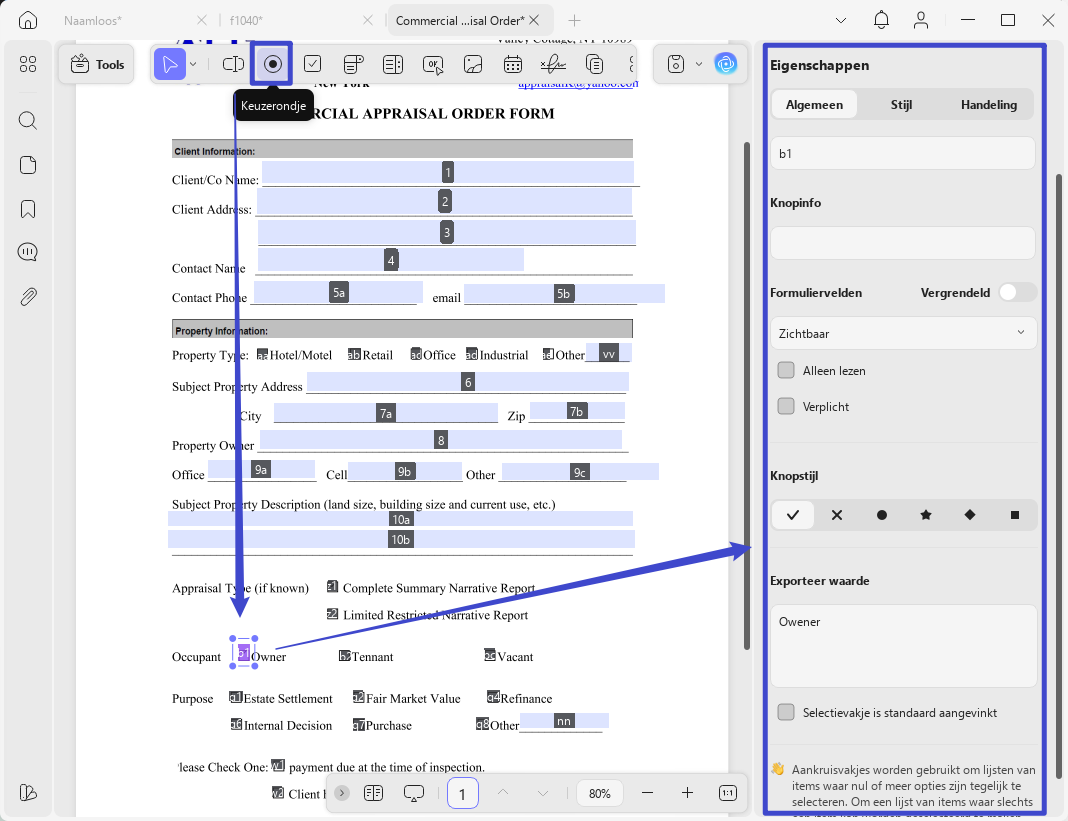Screen dimensions: 1068x821
Task: Open the pages panel icon
Action: tap(28, 165)
